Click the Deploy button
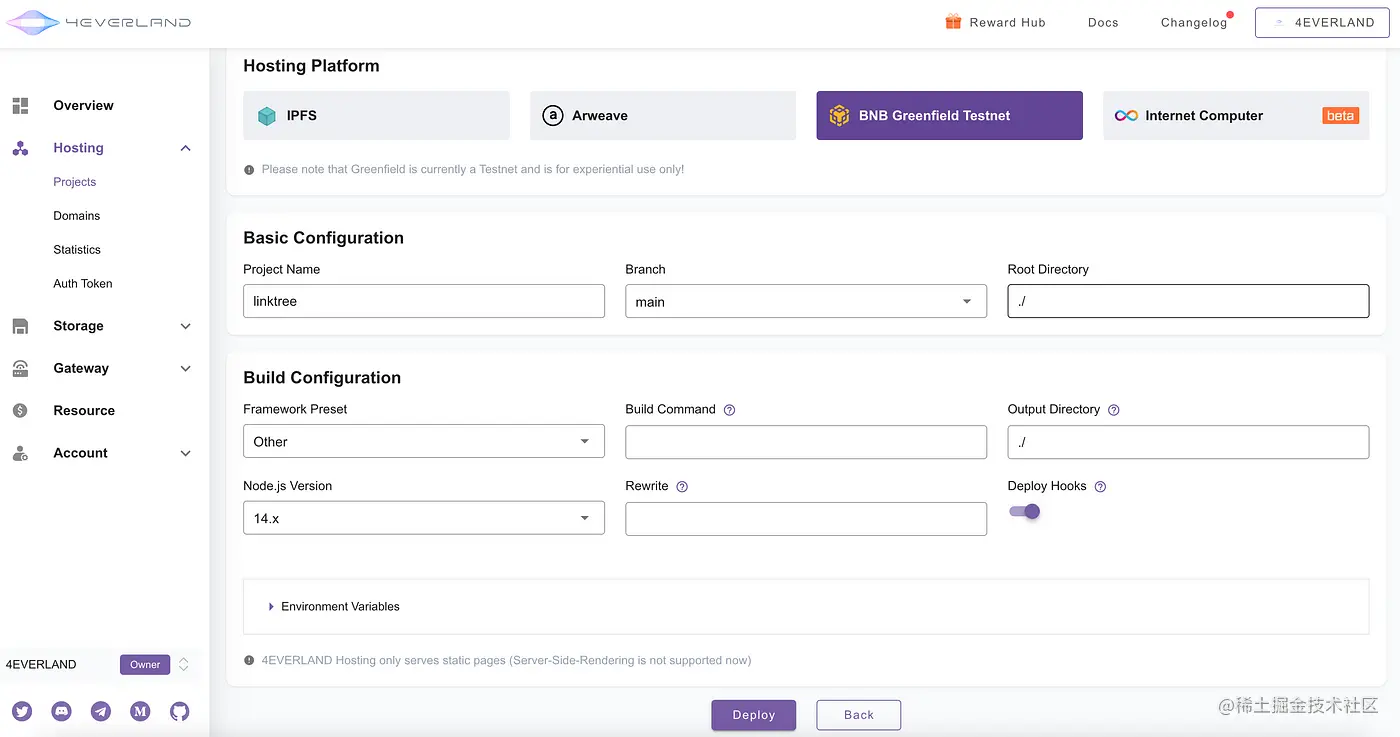1400x737 pixels. coord(754,715)
